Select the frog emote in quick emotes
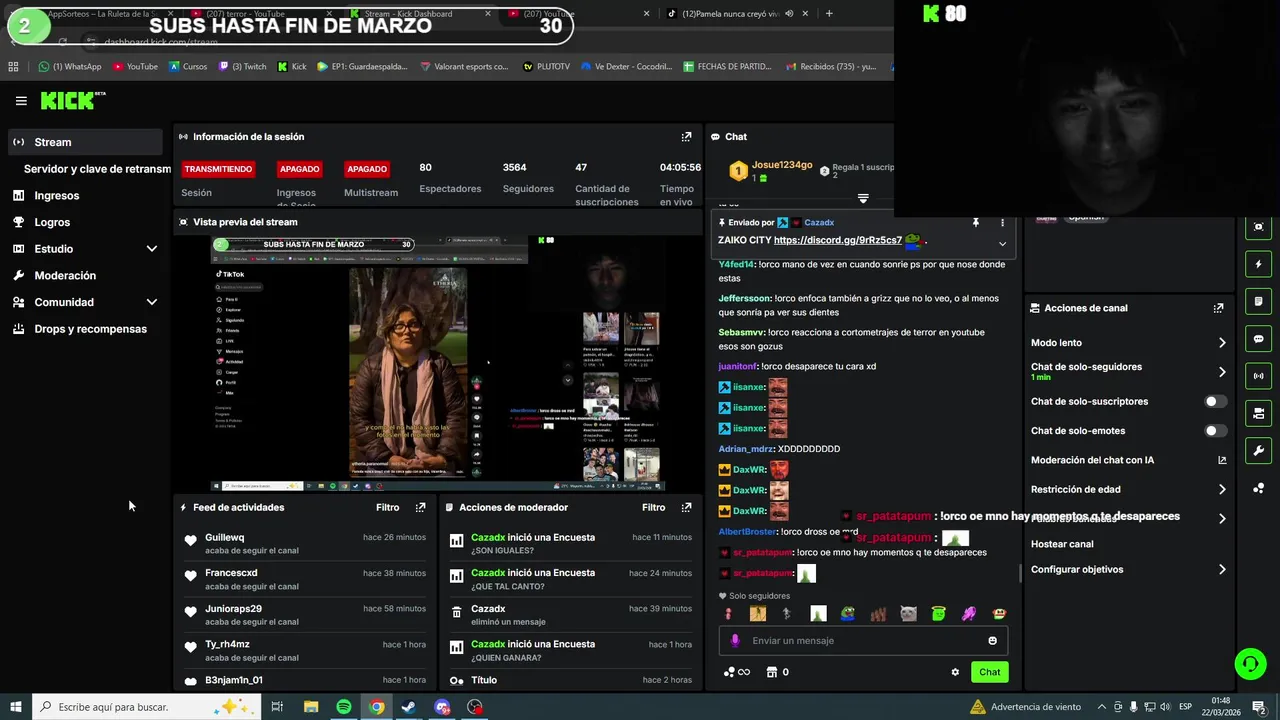The height and width of the screenshot is (720, 1280). pos(848,614)
